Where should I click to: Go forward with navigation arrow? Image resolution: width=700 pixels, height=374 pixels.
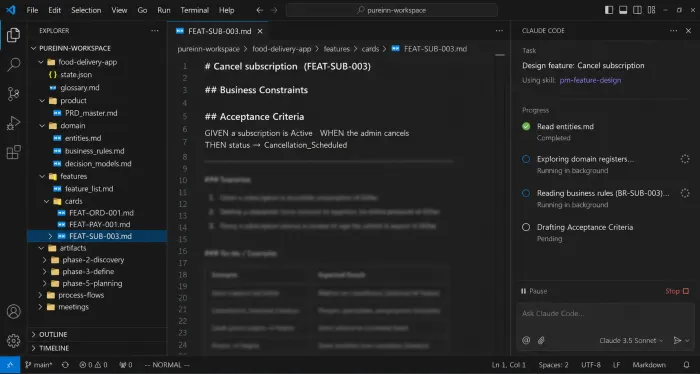click(x=274, y=10)
